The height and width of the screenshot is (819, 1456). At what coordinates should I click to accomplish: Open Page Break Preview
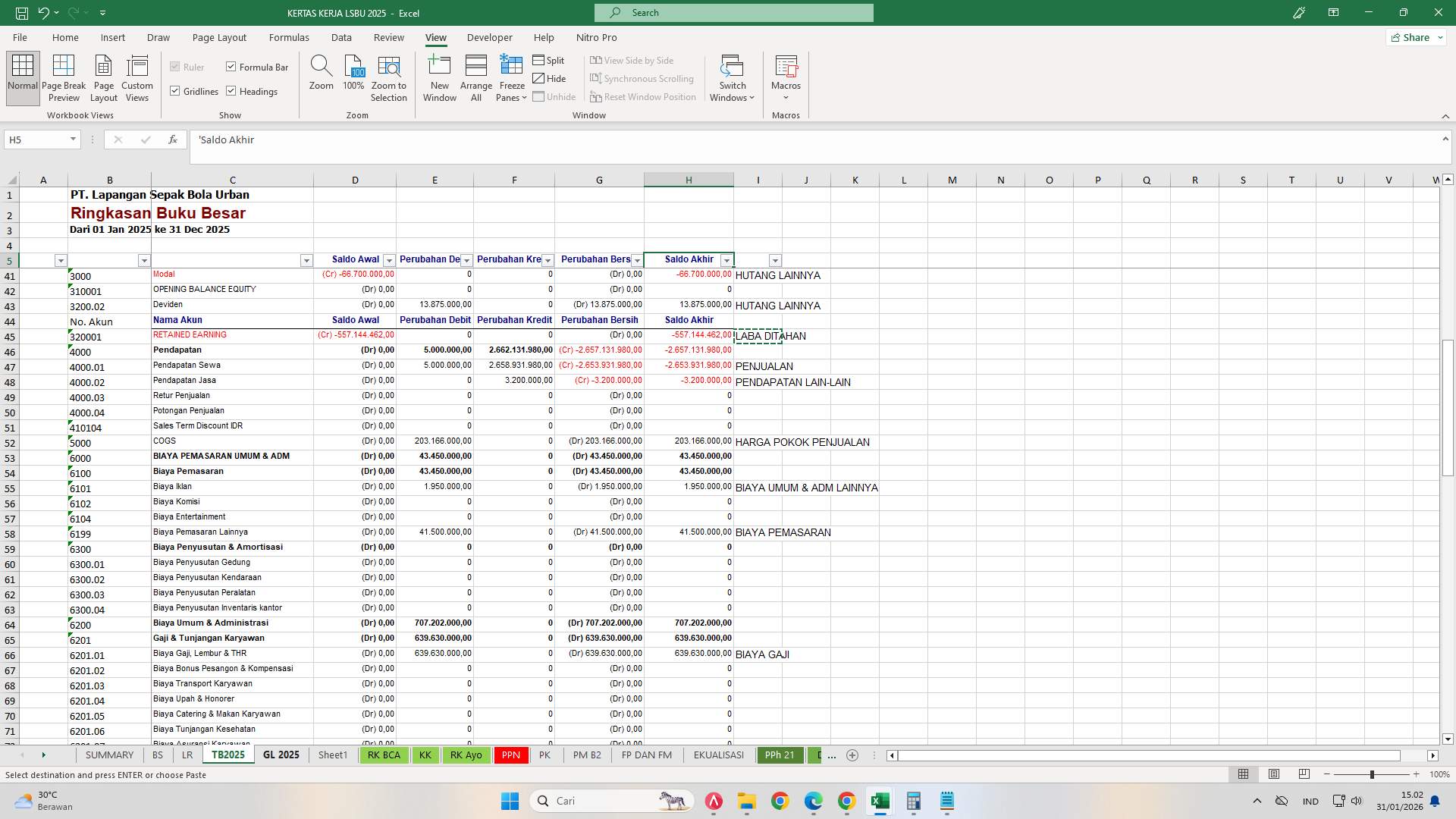pyautogui.click(x=64, y=77)
